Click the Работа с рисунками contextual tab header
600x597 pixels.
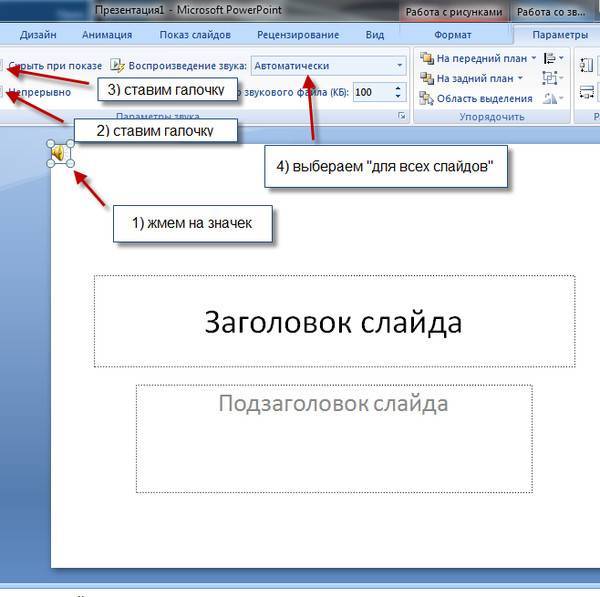(454, 12)
